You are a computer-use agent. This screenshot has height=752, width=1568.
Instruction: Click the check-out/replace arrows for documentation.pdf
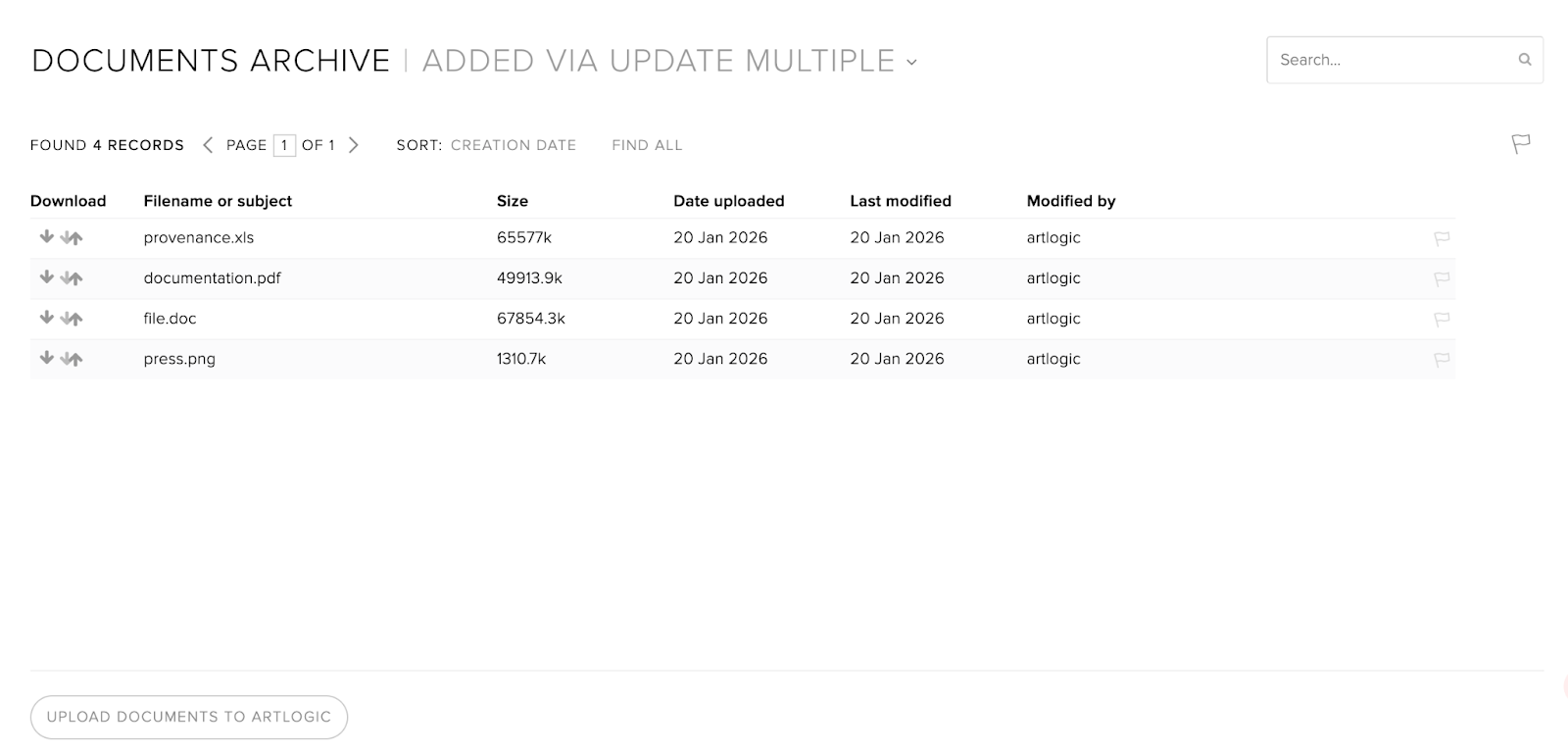[x=72, y=278]
